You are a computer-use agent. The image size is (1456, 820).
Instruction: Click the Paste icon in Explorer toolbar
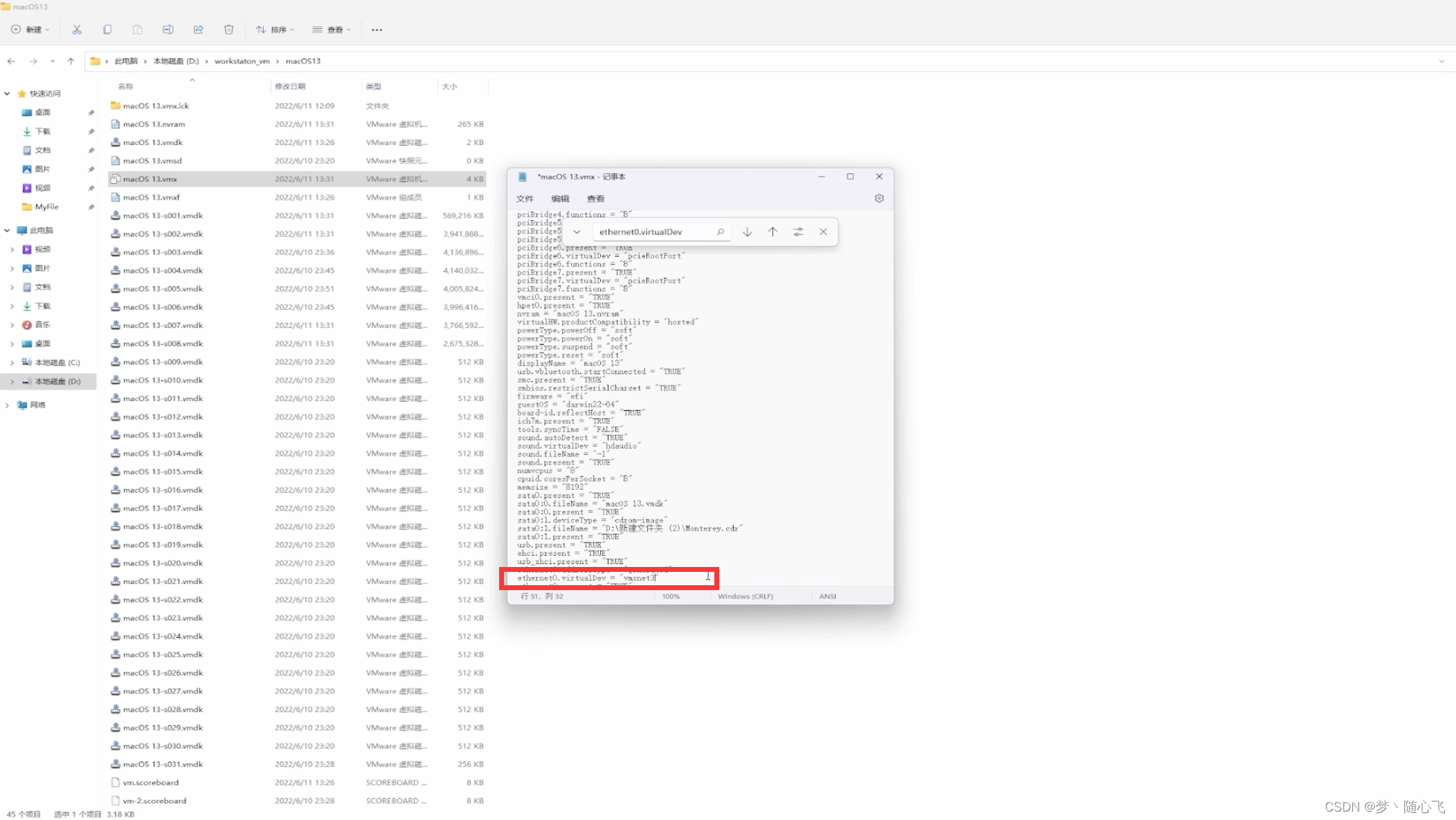click(x=137, y=29)
